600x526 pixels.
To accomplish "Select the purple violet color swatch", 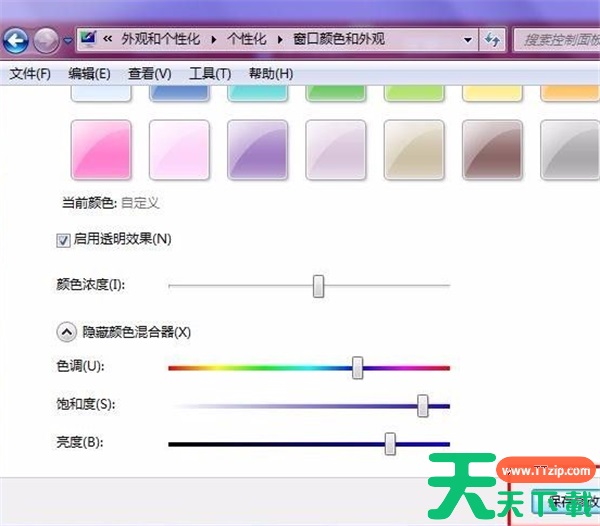I will point(258,150).
